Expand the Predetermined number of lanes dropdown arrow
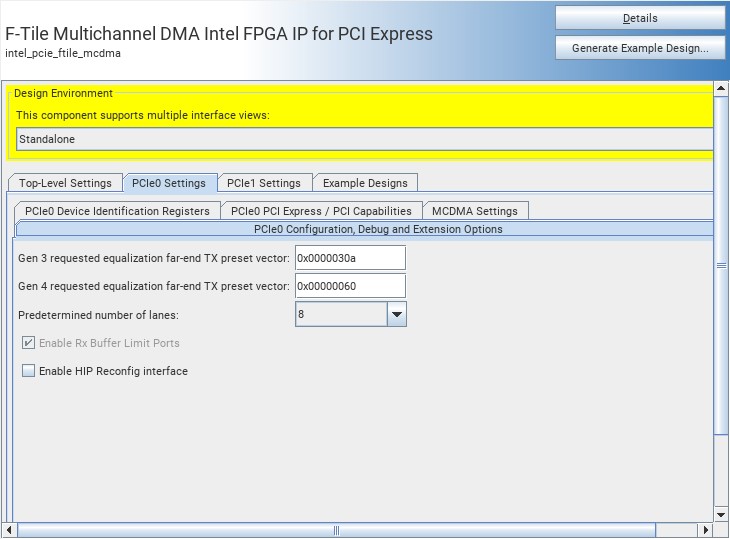Viewport: 730px width, 539px height. (x=397, y=314)
